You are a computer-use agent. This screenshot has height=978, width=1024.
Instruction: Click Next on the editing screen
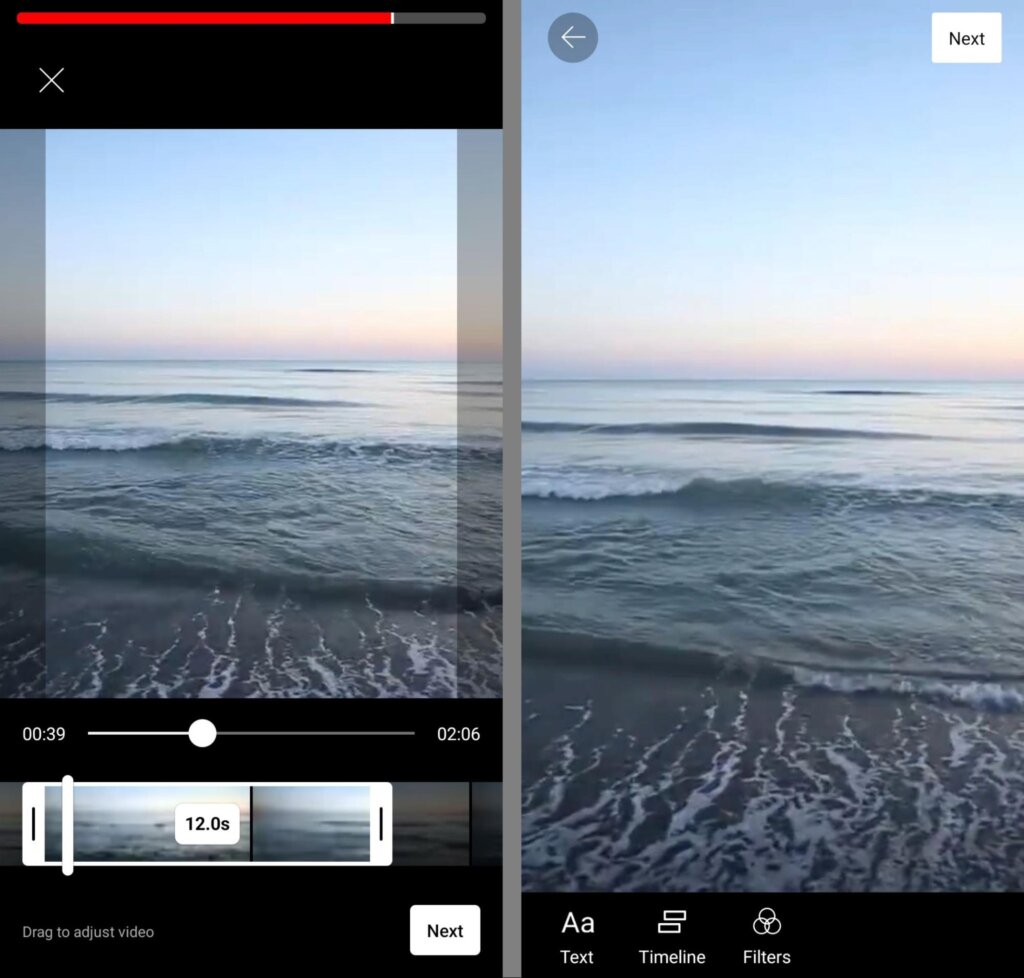coord(965,38)
